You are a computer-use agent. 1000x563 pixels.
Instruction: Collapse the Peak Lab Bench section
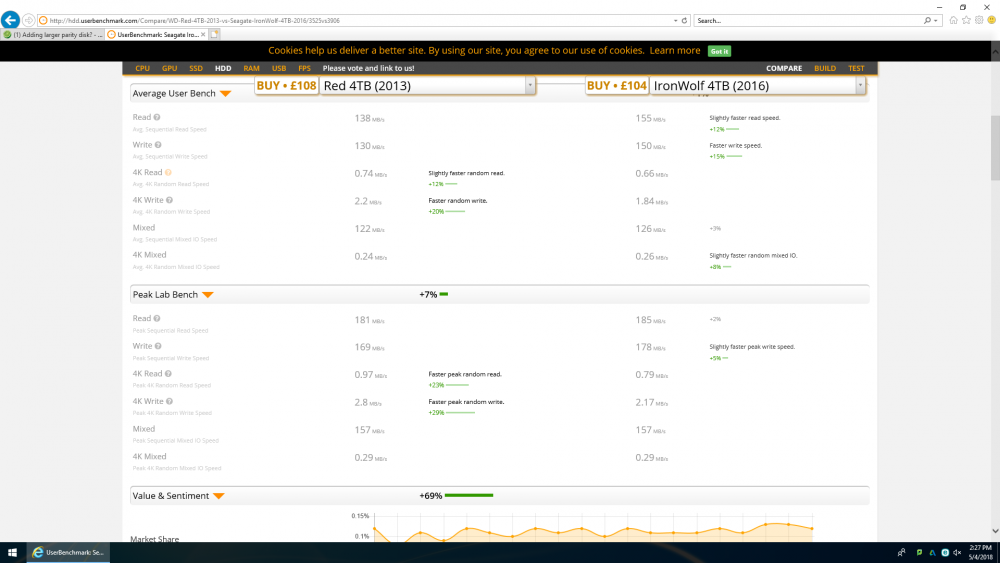click(x=208, y=295)
